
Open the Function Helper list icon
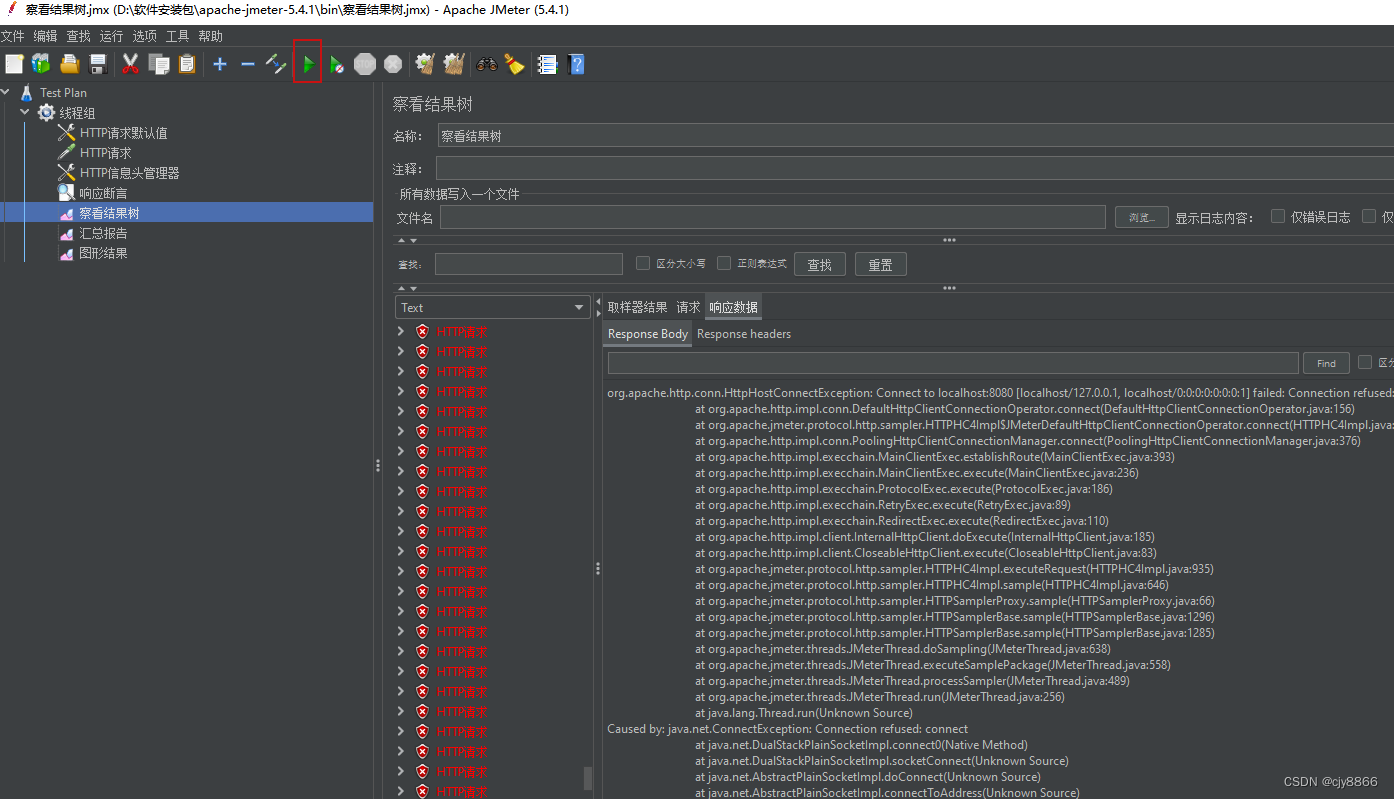click(x=547, y=64)
